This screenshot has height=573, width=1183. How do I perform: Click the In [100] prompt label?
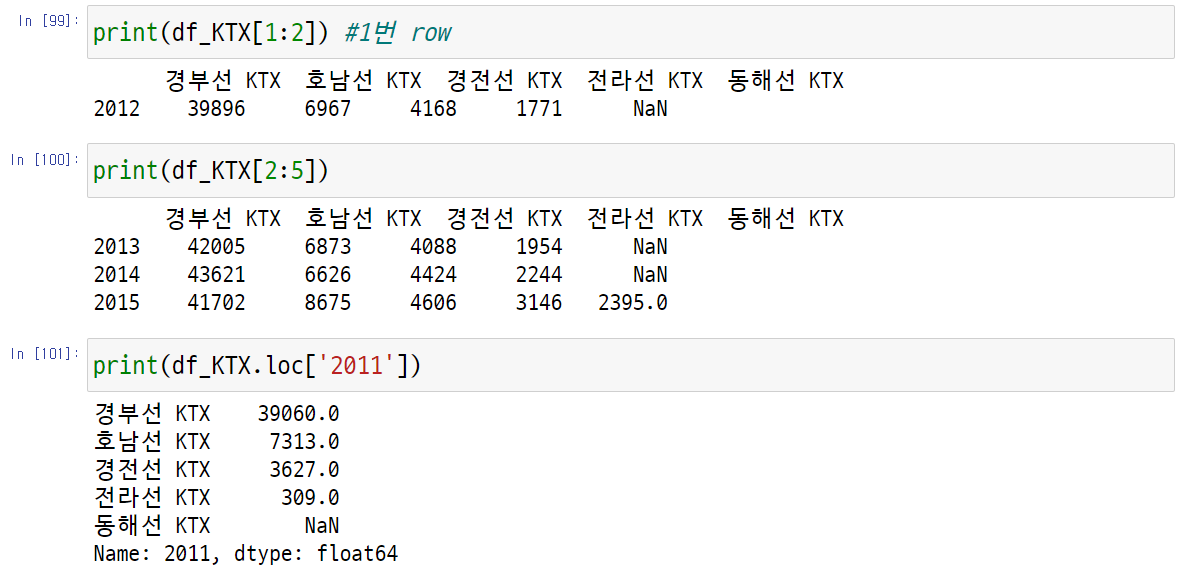[45, 159]
